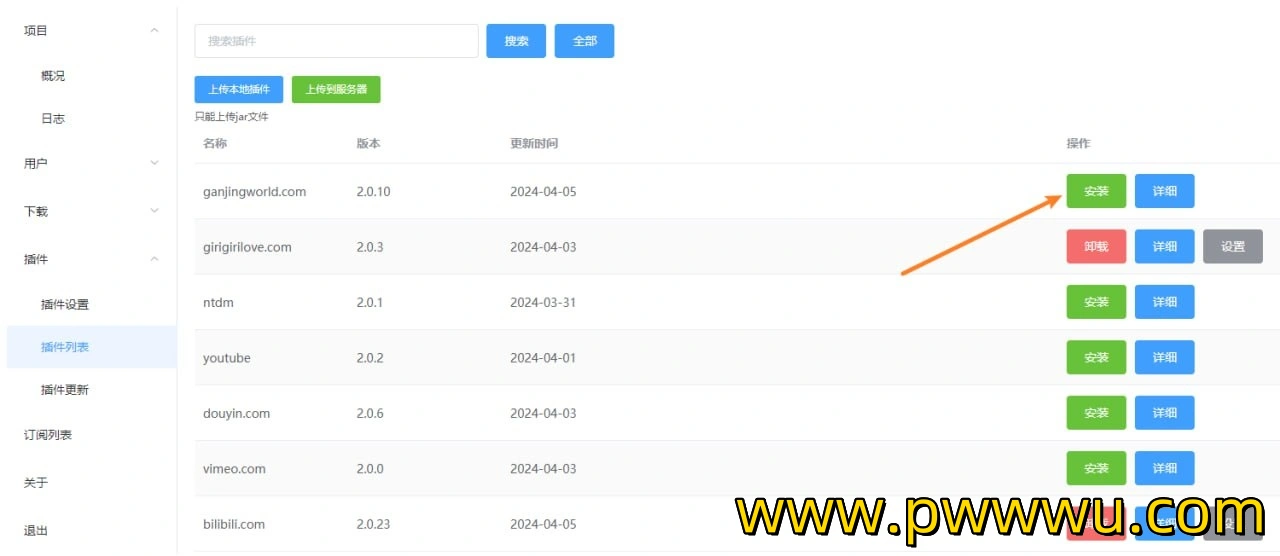This screenshot has height=556, width=1280.
Task: Uninstall the girigirilove.com plugin
Action: pos(1096,247)
